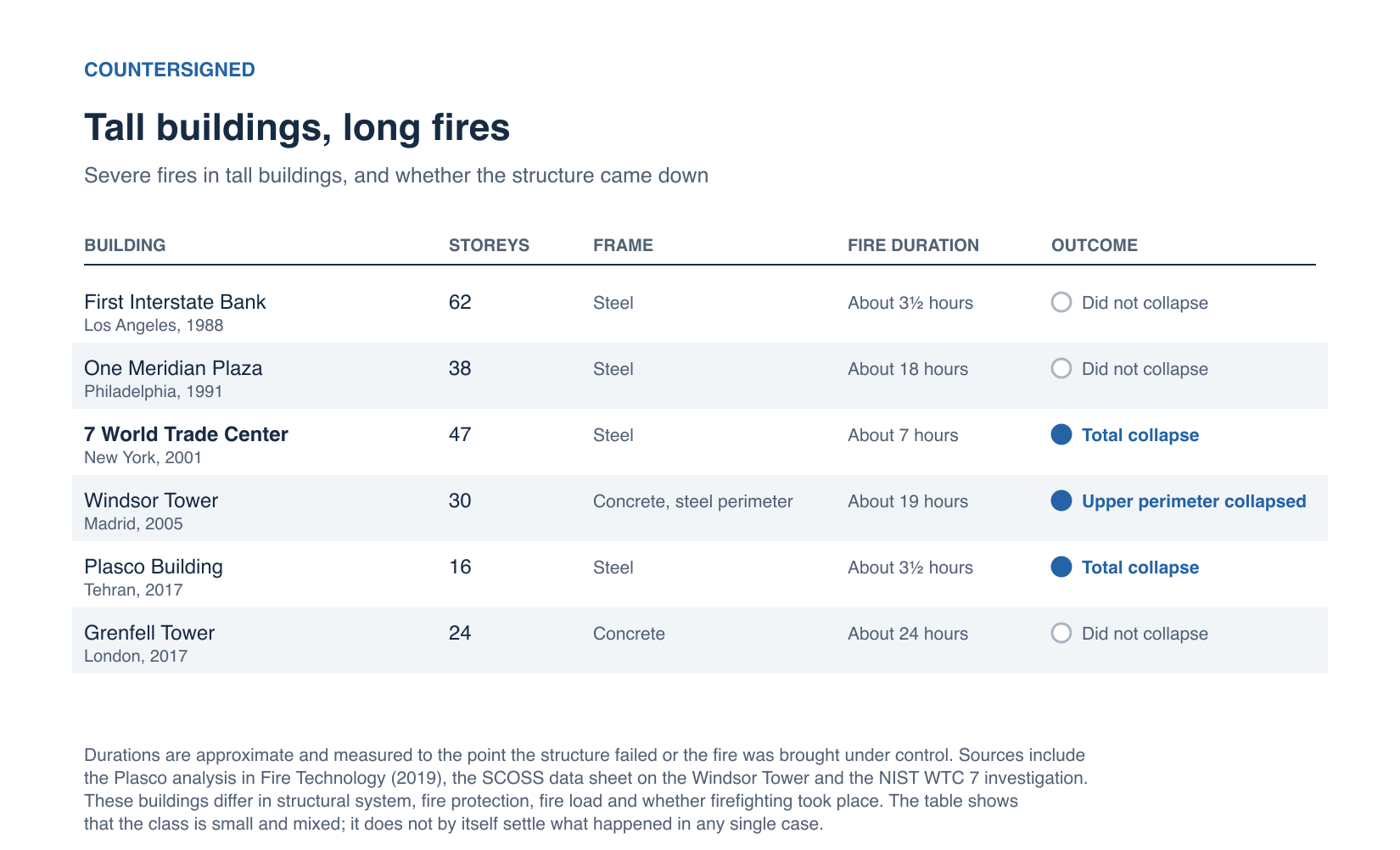Select the 7 World Trade Center building name

[186, 434]
